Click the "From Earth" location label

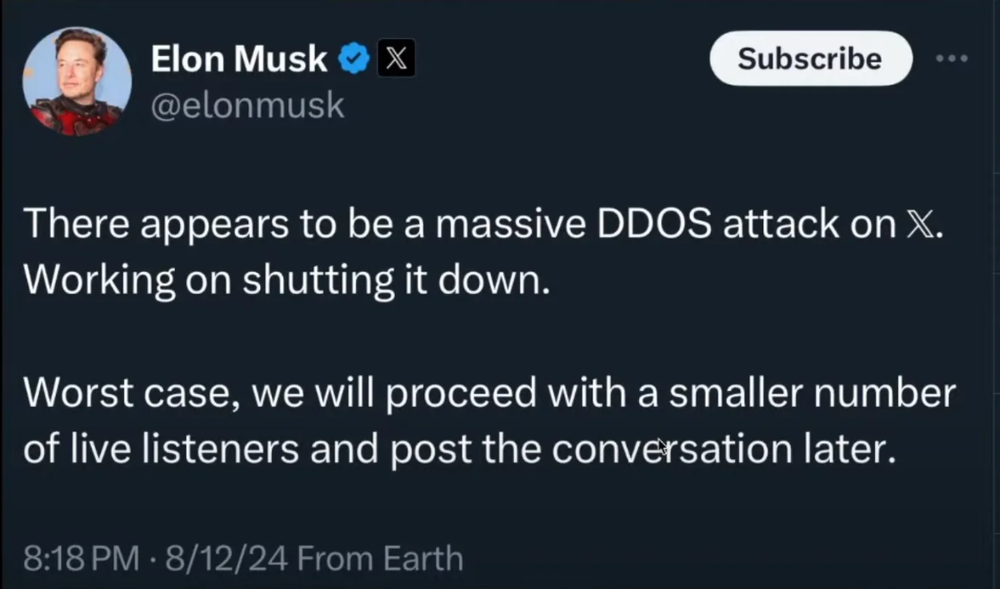[380, 558]
